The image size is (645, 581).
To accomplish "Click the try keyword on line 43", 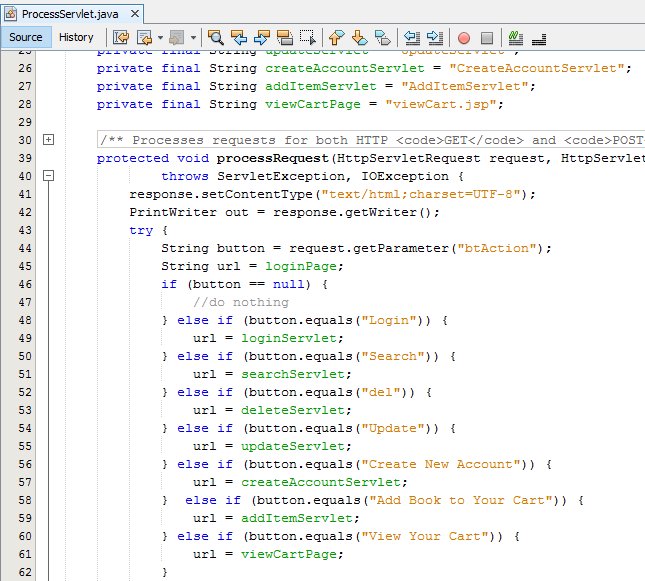I will point(141,230).
